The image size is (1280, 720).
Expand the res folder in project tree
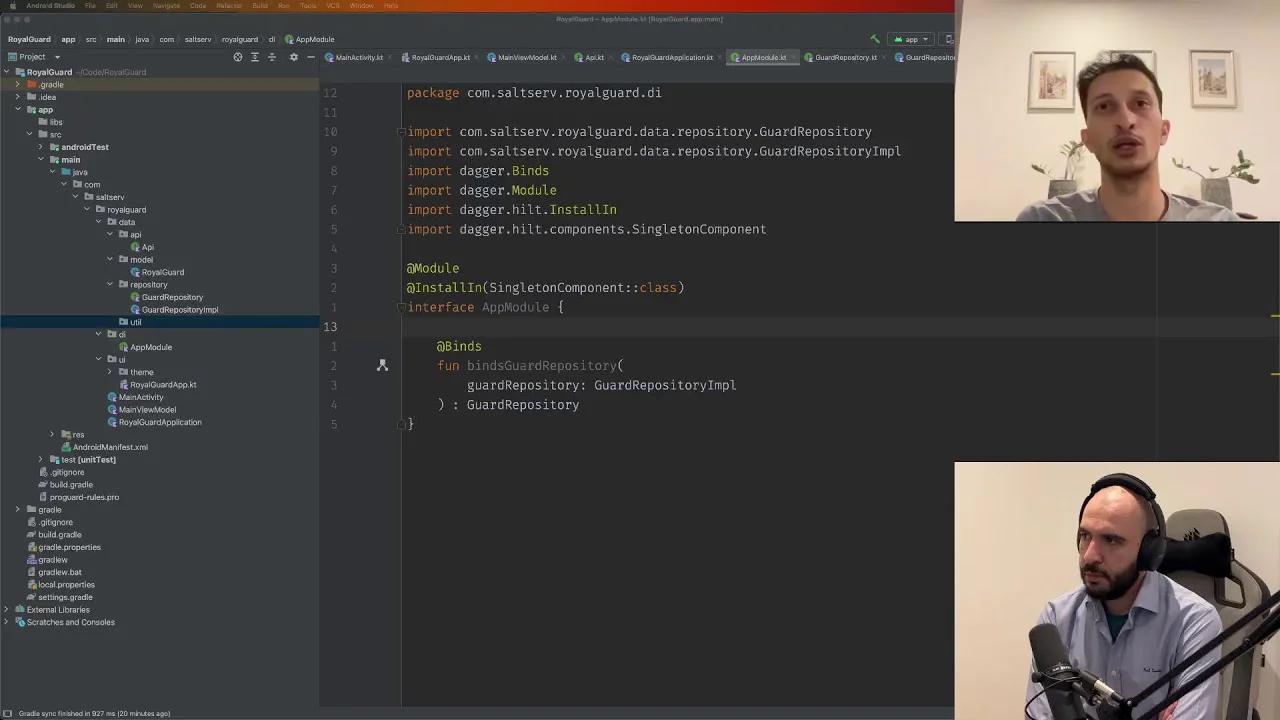[52, 434]
